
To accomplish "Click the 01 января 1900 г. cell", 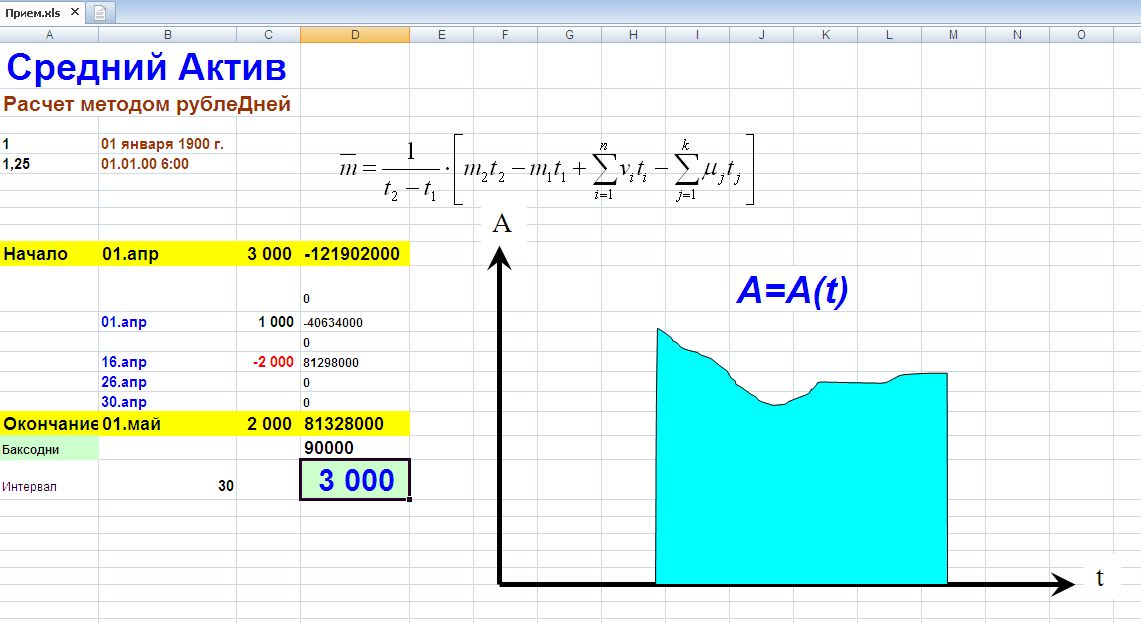I will point(166,144).
